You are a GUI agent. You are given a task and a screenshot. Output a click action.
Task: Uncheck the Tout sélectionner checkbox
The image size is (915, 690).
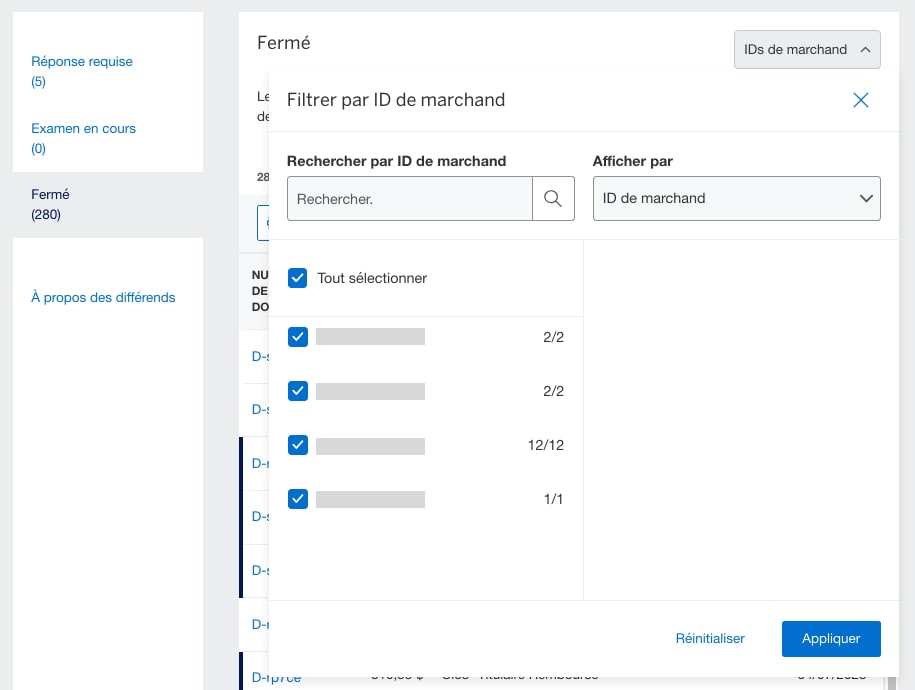[297, 278]
